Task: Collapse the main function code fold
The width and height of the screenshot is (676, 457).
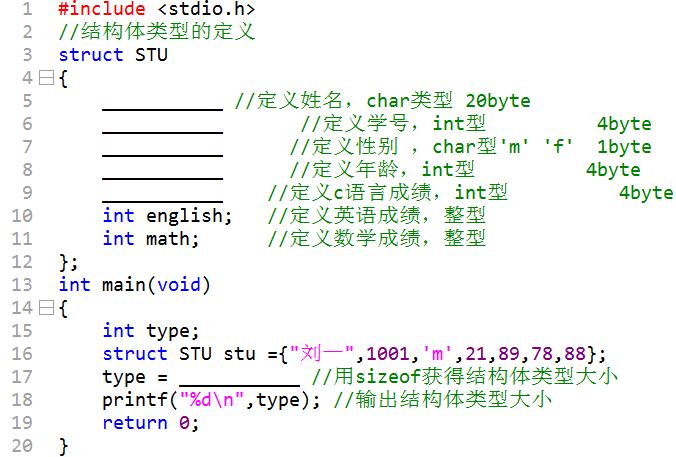Action: (46, 308)
